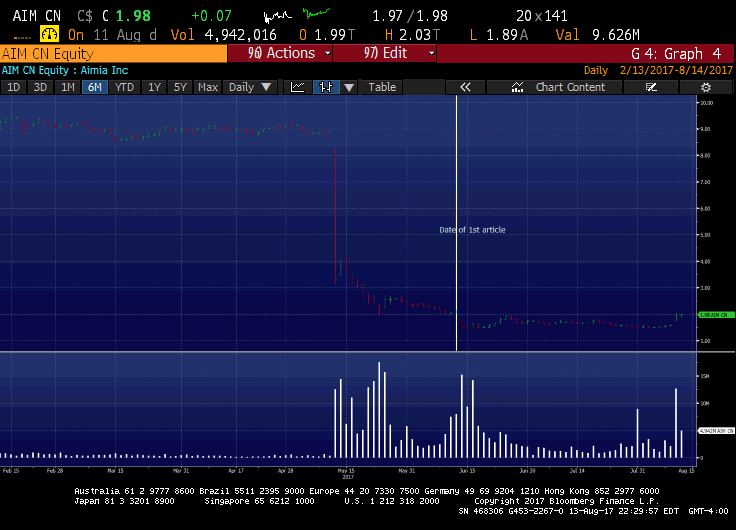Image resolution: width=736 pixels, height=530 pixels.
Task: Click the AIM CN Equity security field
Action: [x=114, y=54]
